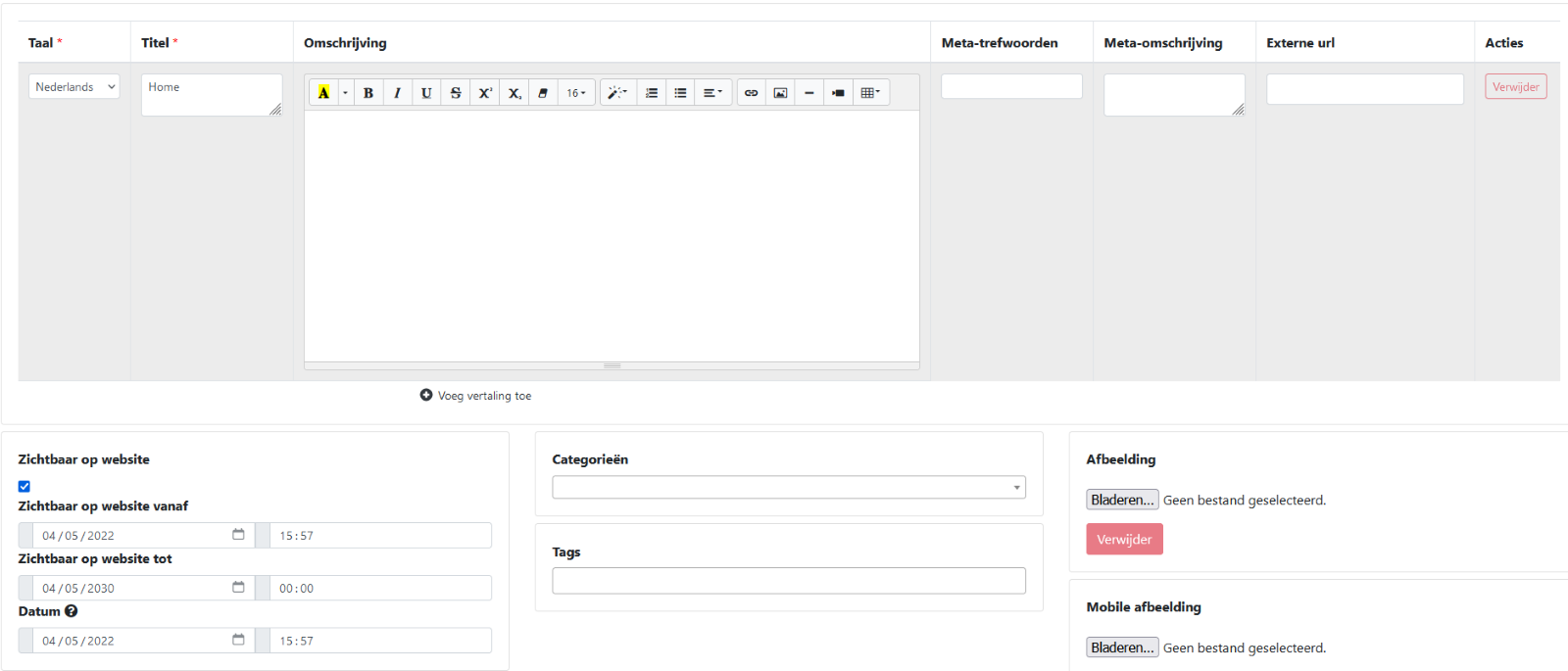Toggle bold formatting in the editor
Image resolution: width=1568 pixels, height=671 pixels.
pyautogui.click(x=368, y=93)
